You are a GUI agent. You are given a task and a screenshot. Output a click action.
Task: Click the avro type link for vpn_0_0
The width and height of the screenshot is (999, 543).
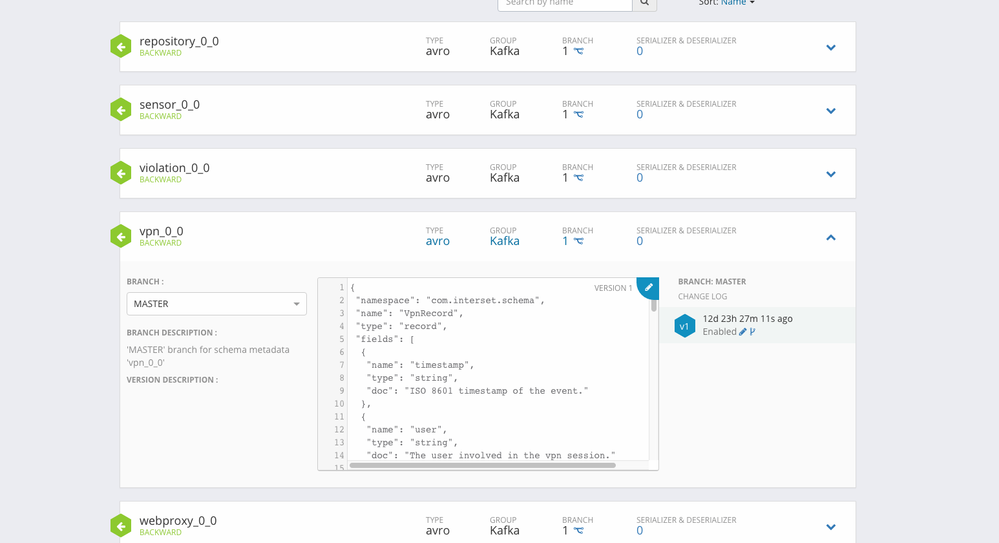click(x=437, y=241)
